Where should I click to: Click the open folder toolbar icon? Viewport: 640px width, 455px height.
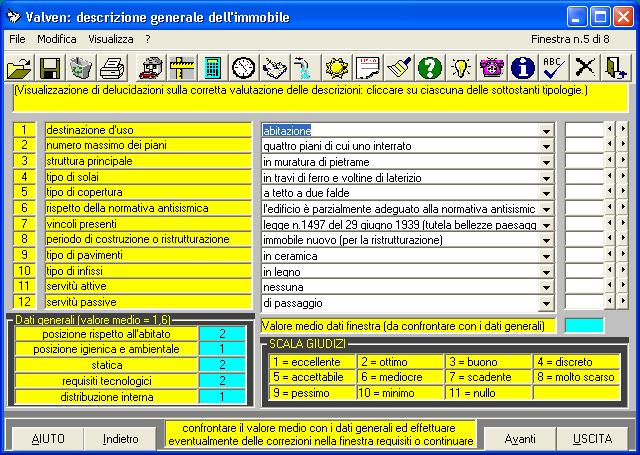[19, 67]
